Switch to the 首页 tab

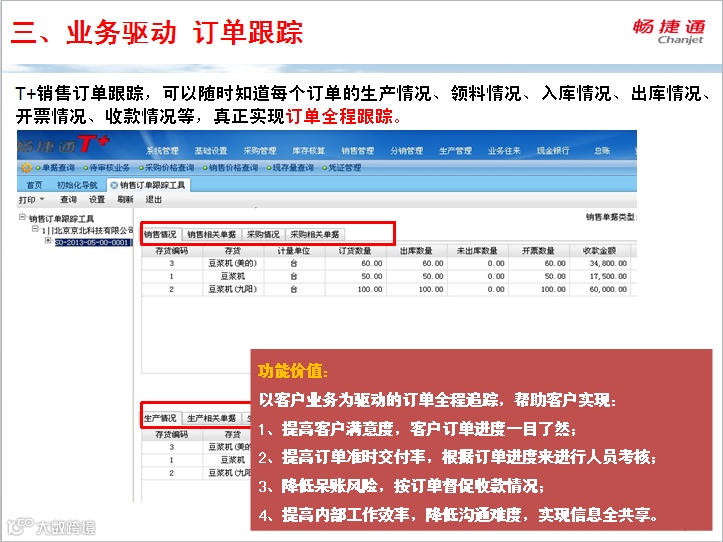coord(35,185)
